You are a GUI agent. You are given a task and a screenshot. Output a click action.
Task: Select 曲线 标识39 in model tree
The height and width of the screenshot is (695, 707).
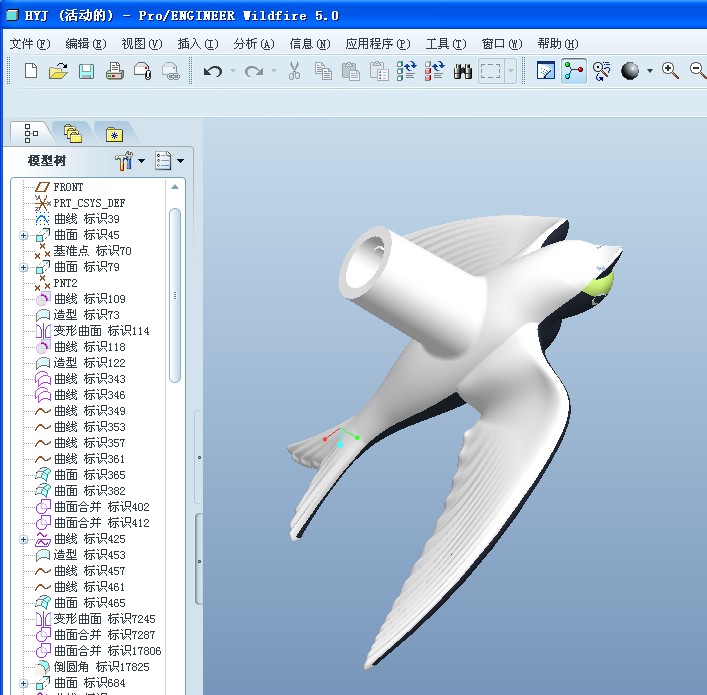coord(78,219)
